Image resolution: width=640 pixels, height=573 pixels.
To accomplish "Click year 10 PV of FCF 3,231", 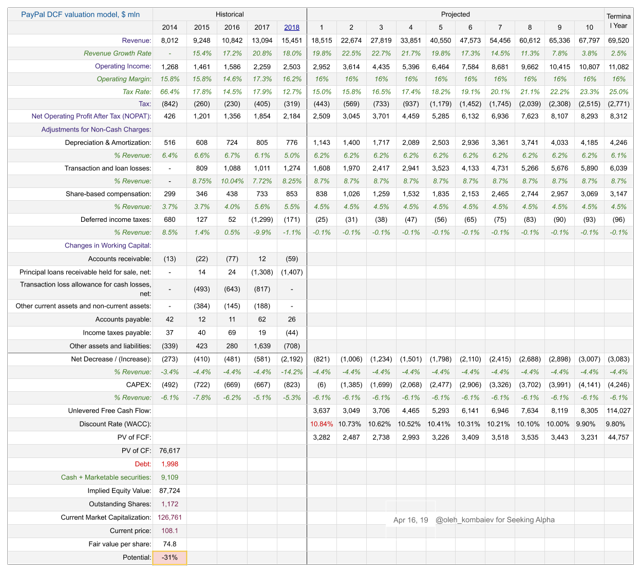I will tap(589, 437).
